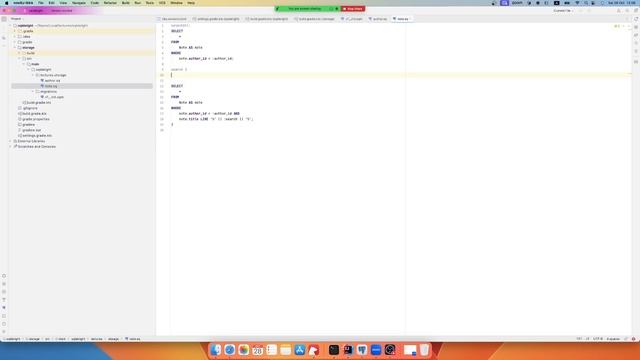Click the Apple menu logo

tap(7, 3)
